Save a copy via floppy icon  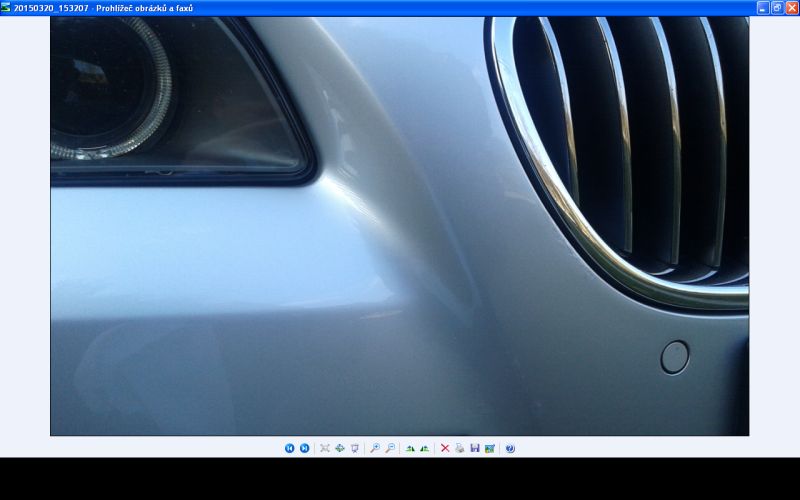coord(475,448)
